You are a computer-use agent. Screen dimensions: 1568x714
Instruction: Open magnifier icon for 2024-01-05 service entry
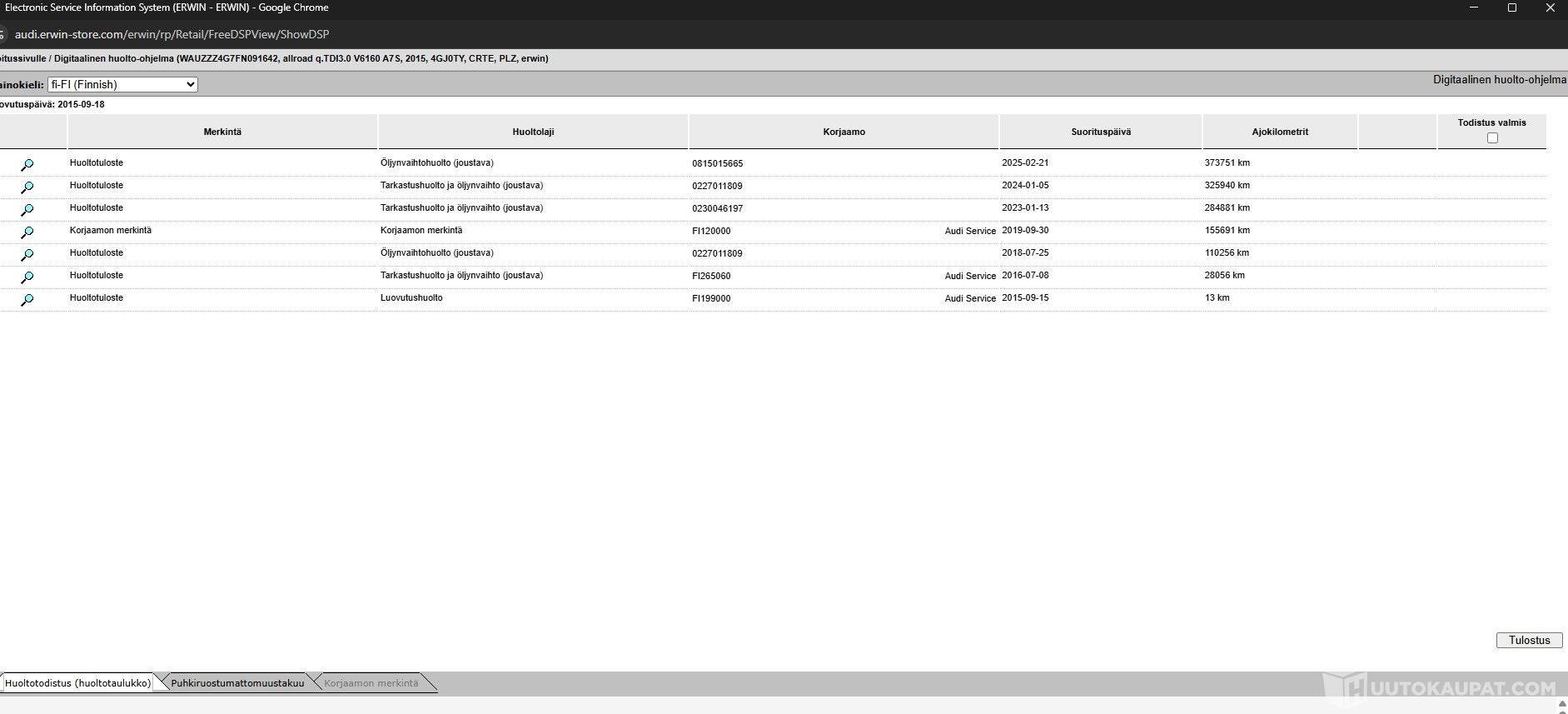click(27, 187)
